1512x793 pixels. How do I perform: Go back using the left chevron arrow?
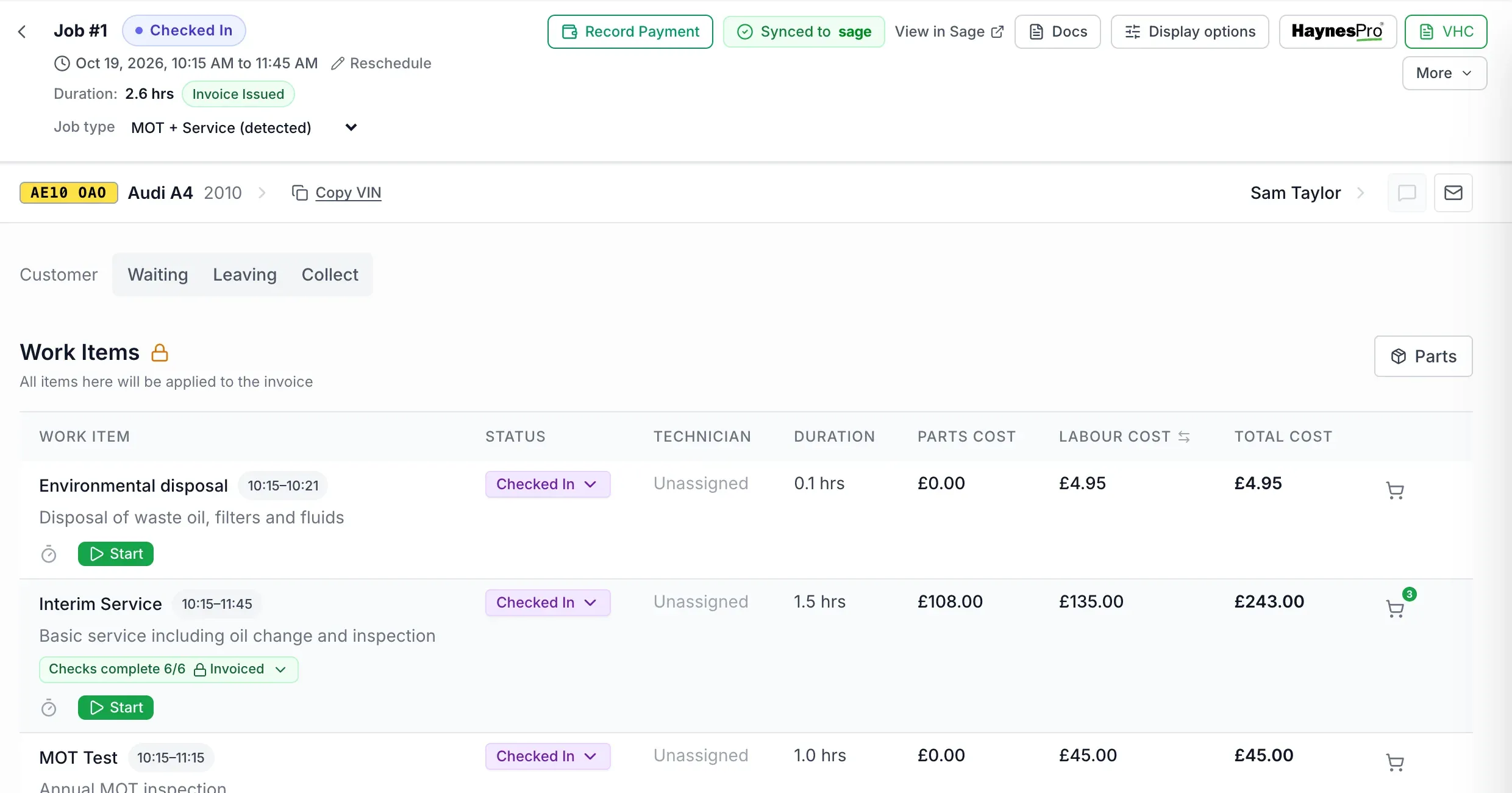coord(23,32)
